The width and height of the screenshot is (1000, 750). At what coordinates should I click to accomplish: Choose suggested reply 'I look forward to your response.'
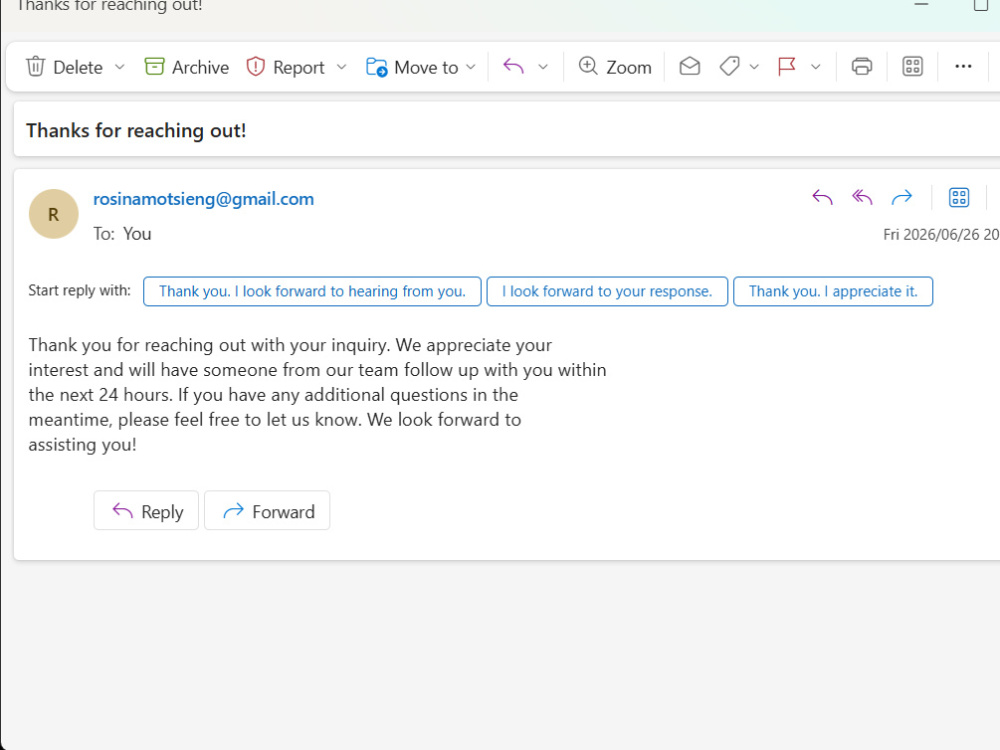(x=607, y=291)
